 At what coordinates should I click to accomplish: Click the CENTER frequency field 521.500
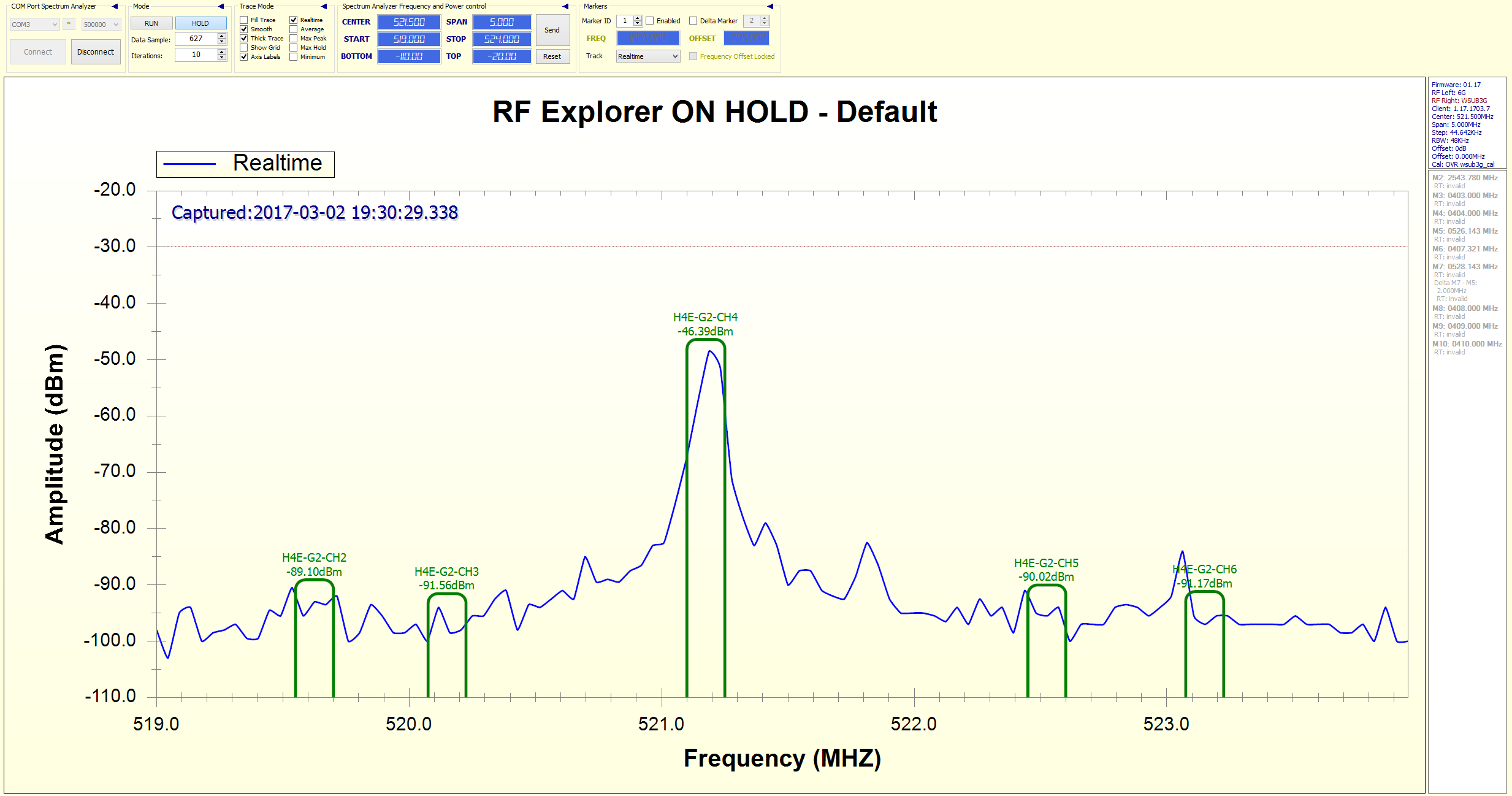tap(409, 22)
